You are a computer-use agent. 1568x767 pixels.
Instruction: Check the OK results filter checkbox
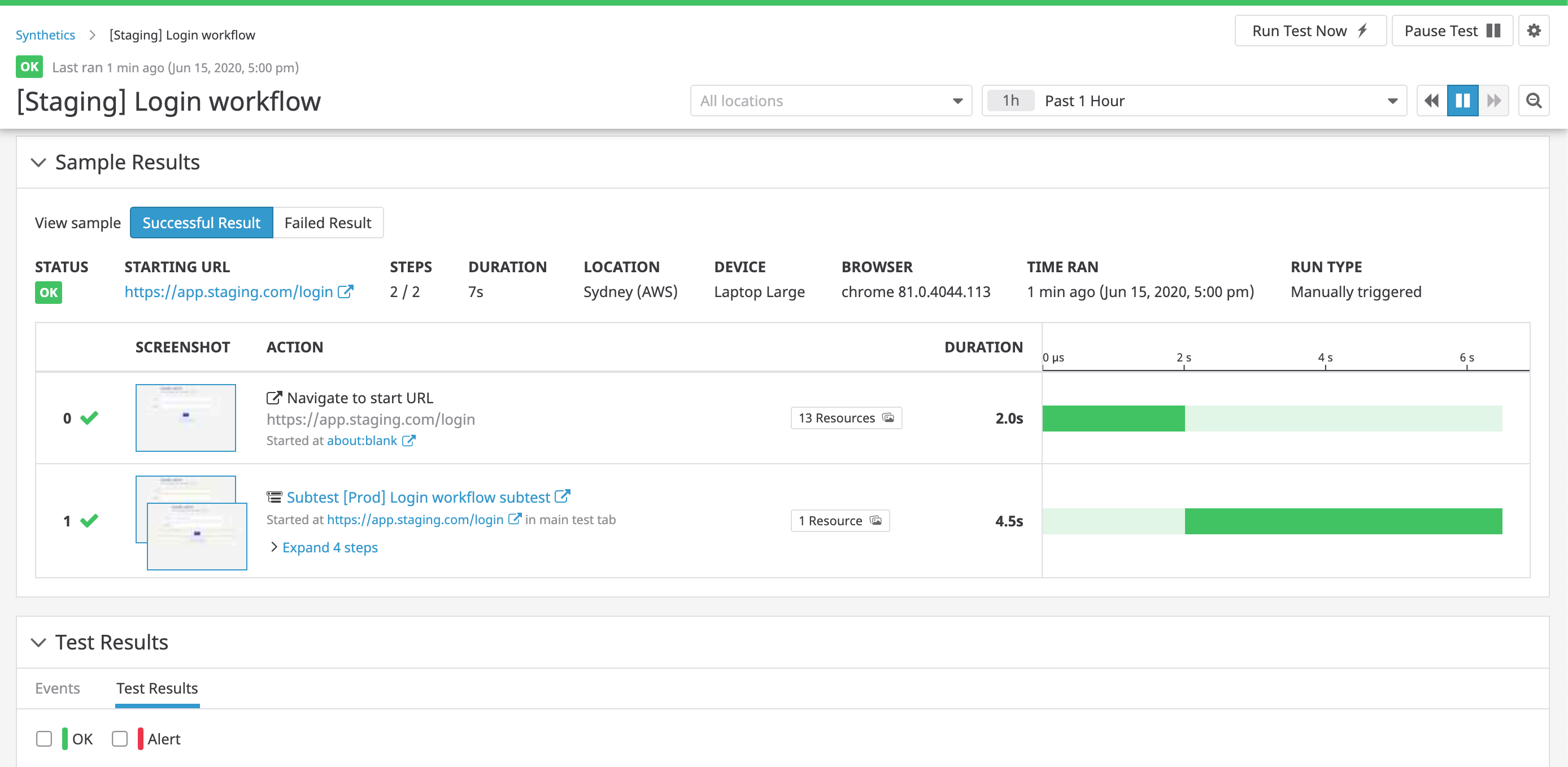coord(44,738)
